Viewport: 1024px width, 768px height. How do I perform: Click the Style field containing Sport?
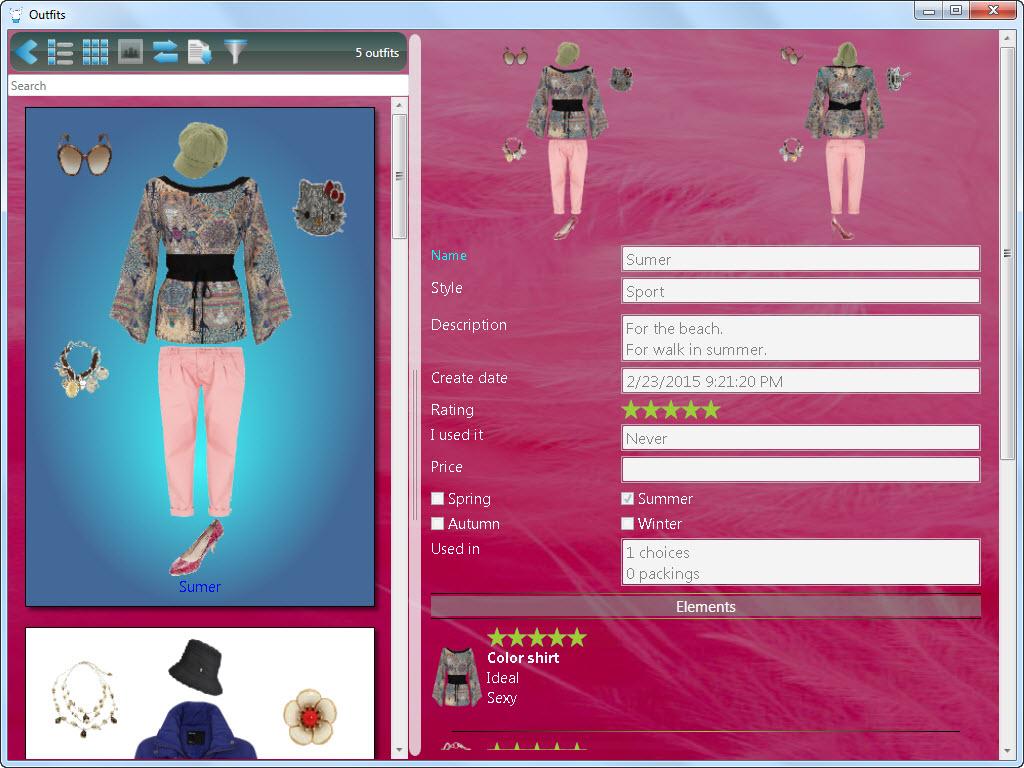[x=801, y=291]
